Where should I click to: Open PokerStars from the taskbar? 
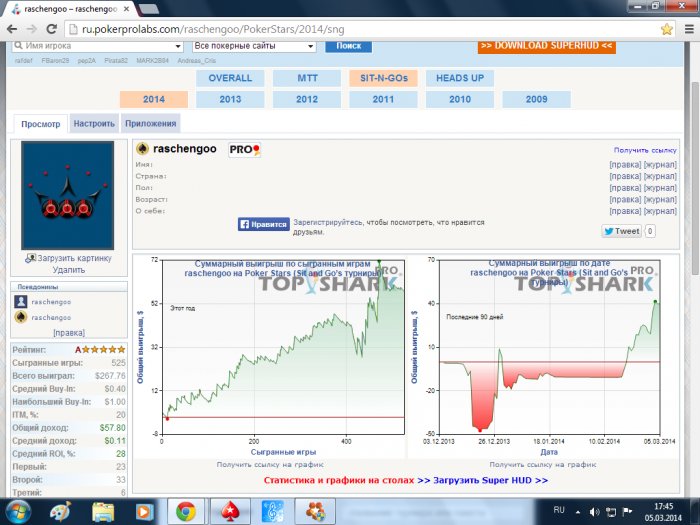point(230,512)
